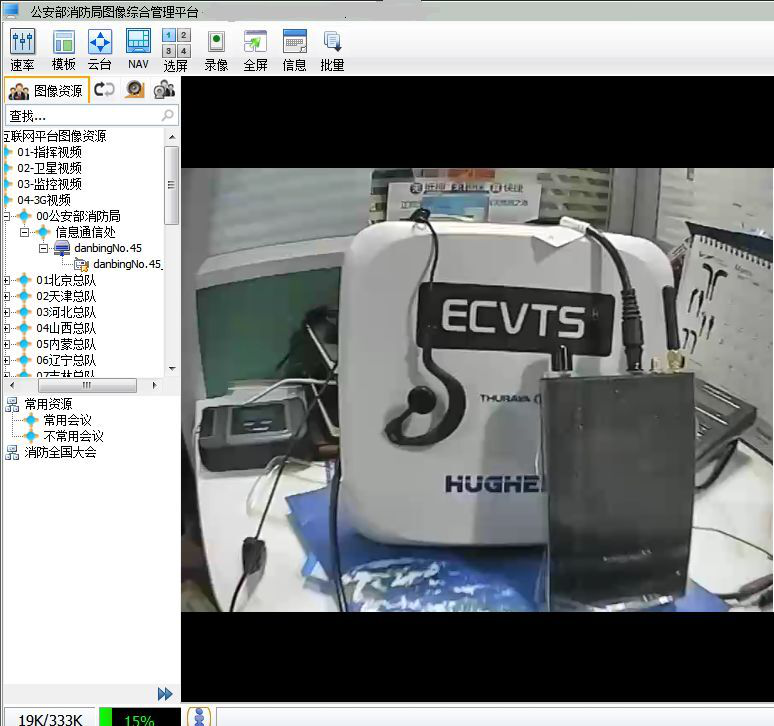Image resolution: width=774 pixels, height=726 pixels.
Task: Collapse the danbingNo.45 device node
Action: click(x=43, y=248)
